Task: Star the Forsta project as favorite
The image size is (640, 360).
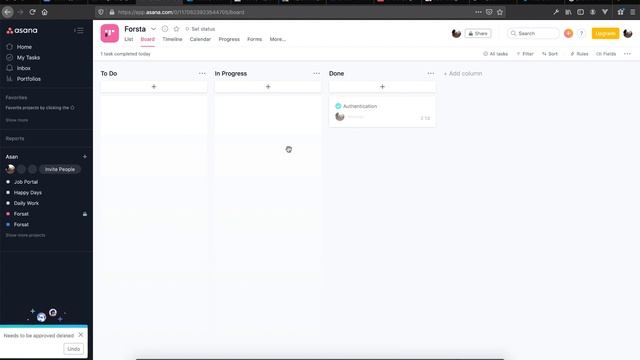Action: [176, 29]
